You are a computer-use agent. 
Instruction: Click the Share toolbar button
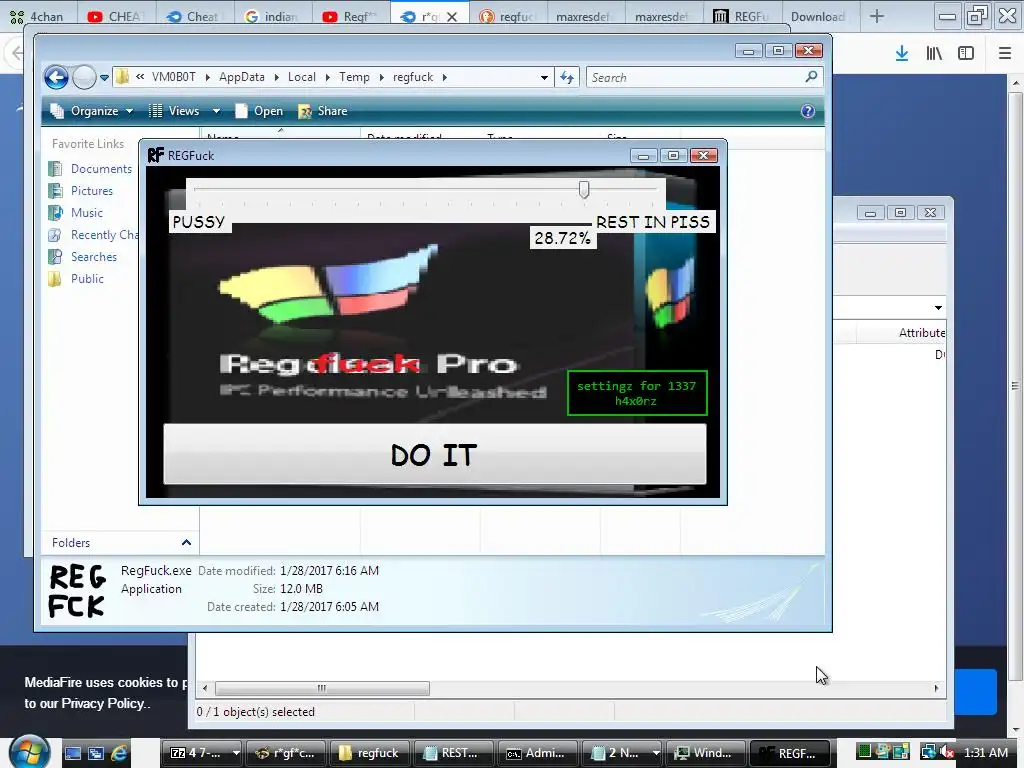[323, 111]
